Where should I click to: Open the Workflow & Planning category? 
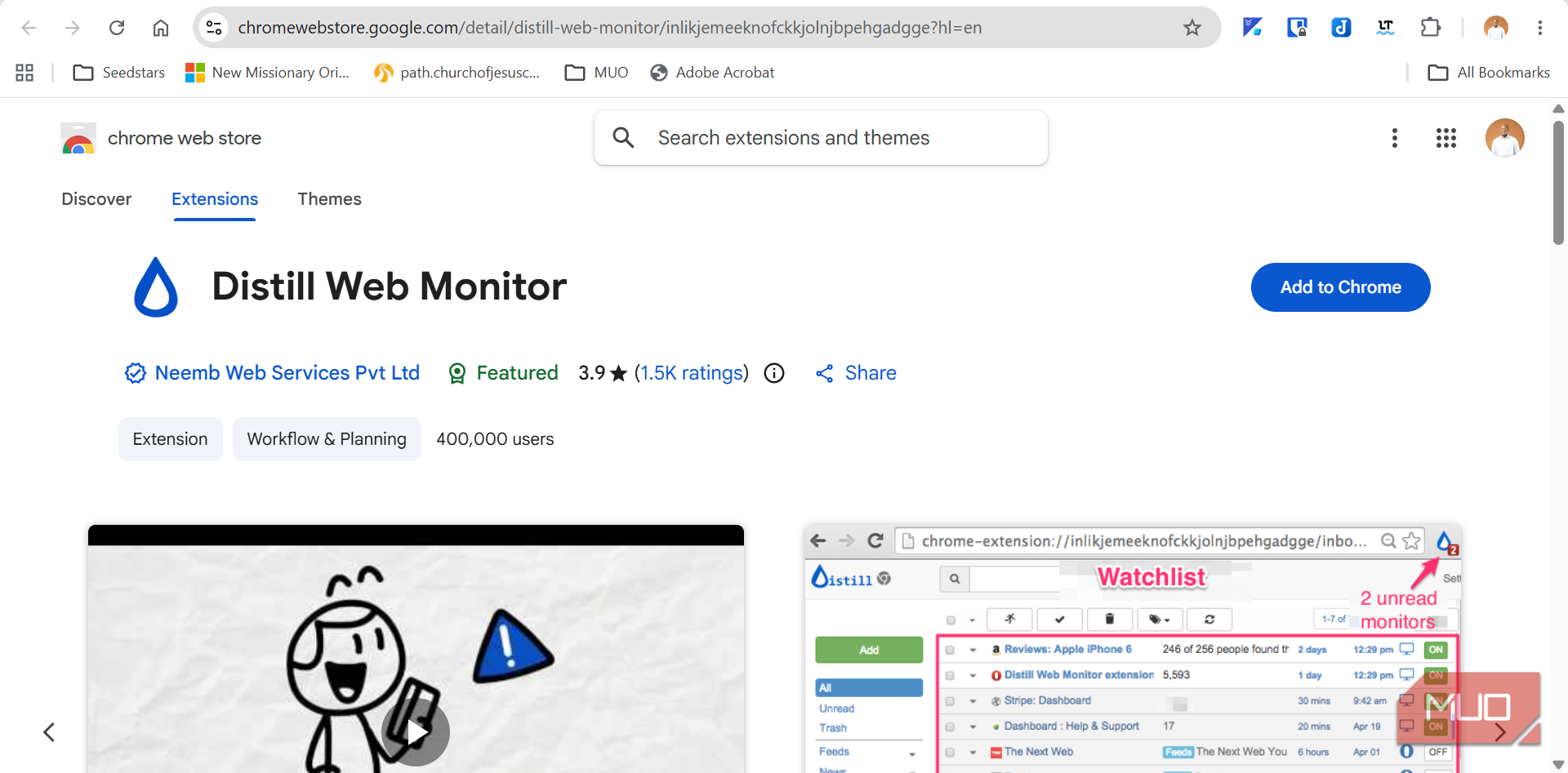coord(327,439)
